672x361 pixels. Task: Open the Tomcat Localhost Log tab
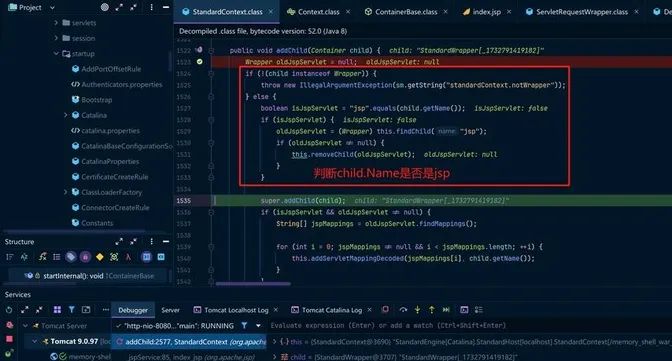point(236,310)
